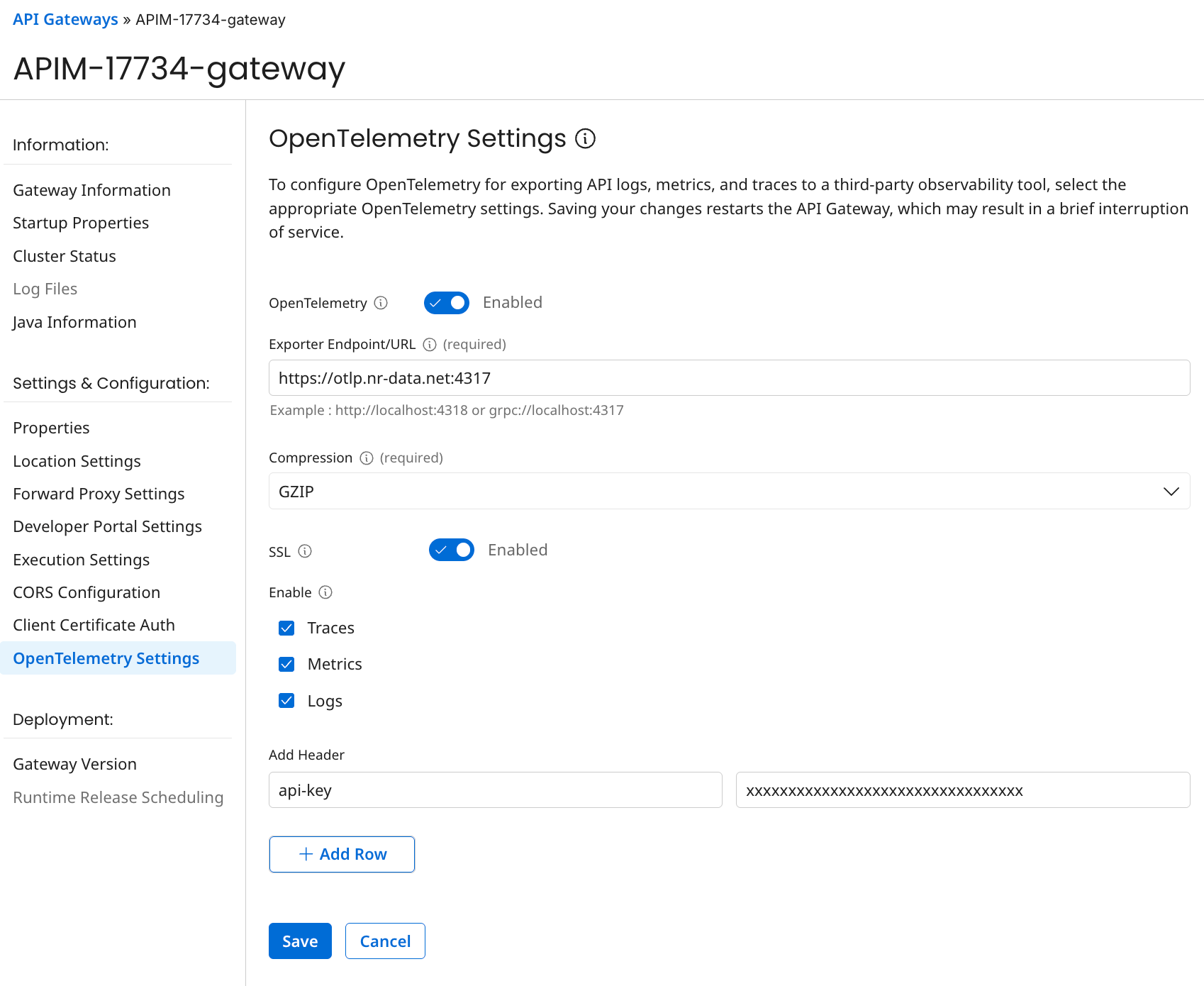1204x986 pixels.
Task: Go to Client Certificate Auth settings
Action: (94, 625)
